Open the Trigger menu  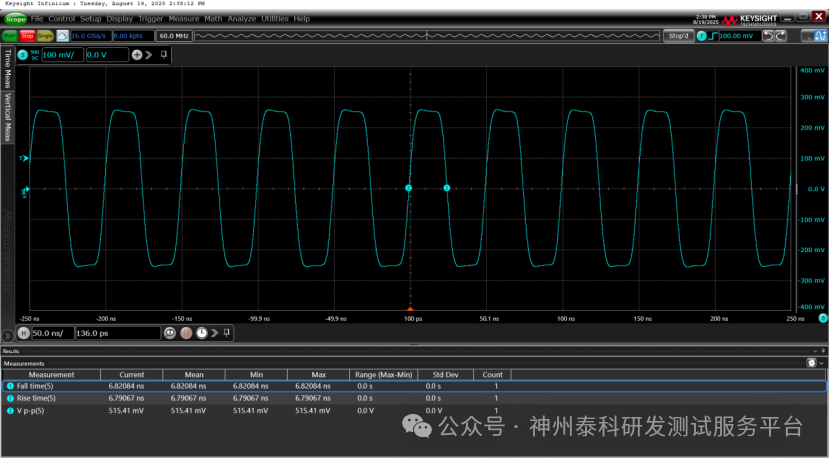click(x=151, y=19)
